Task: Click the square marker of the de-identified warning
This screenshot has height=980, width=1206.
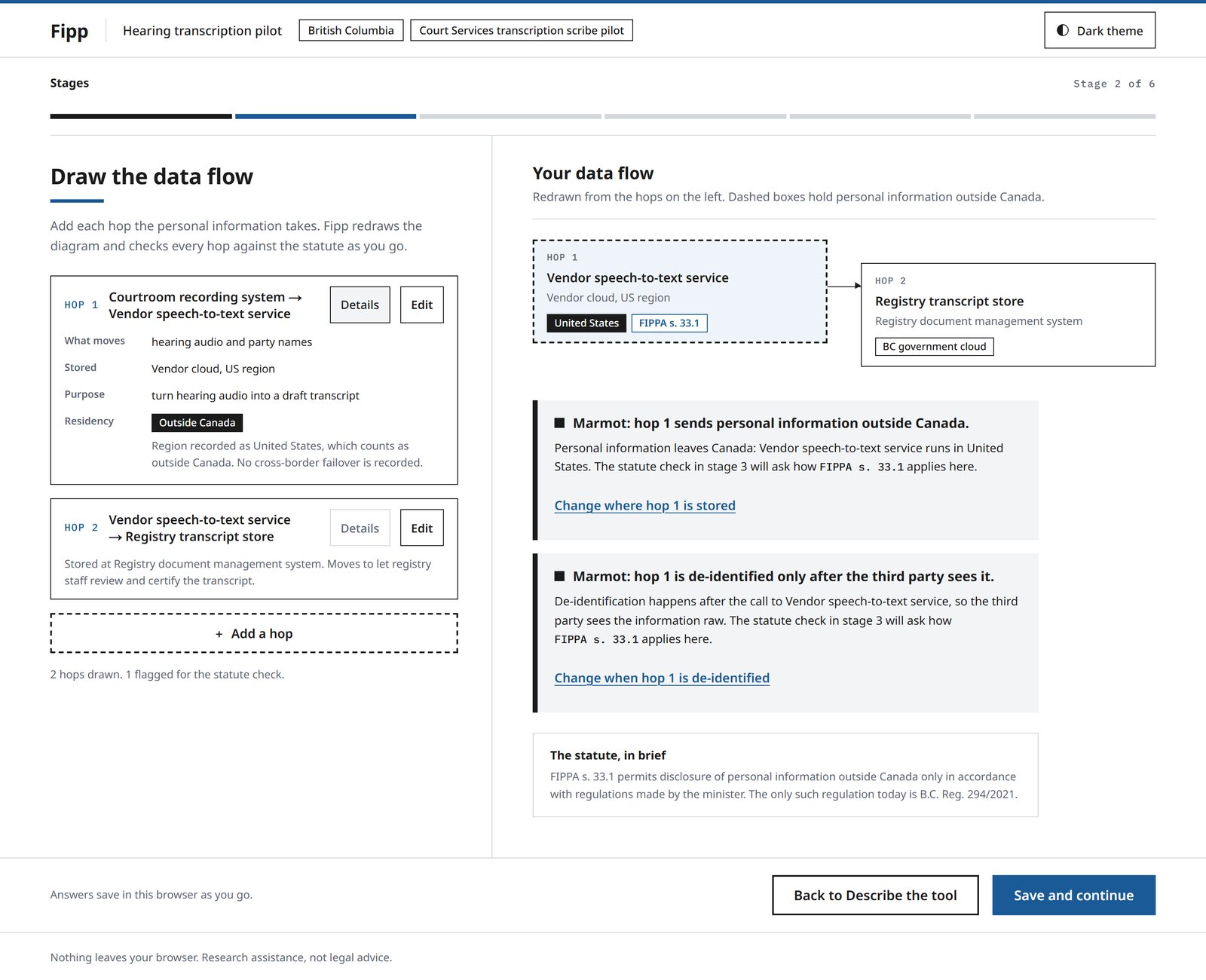Action: coord(559,576)
